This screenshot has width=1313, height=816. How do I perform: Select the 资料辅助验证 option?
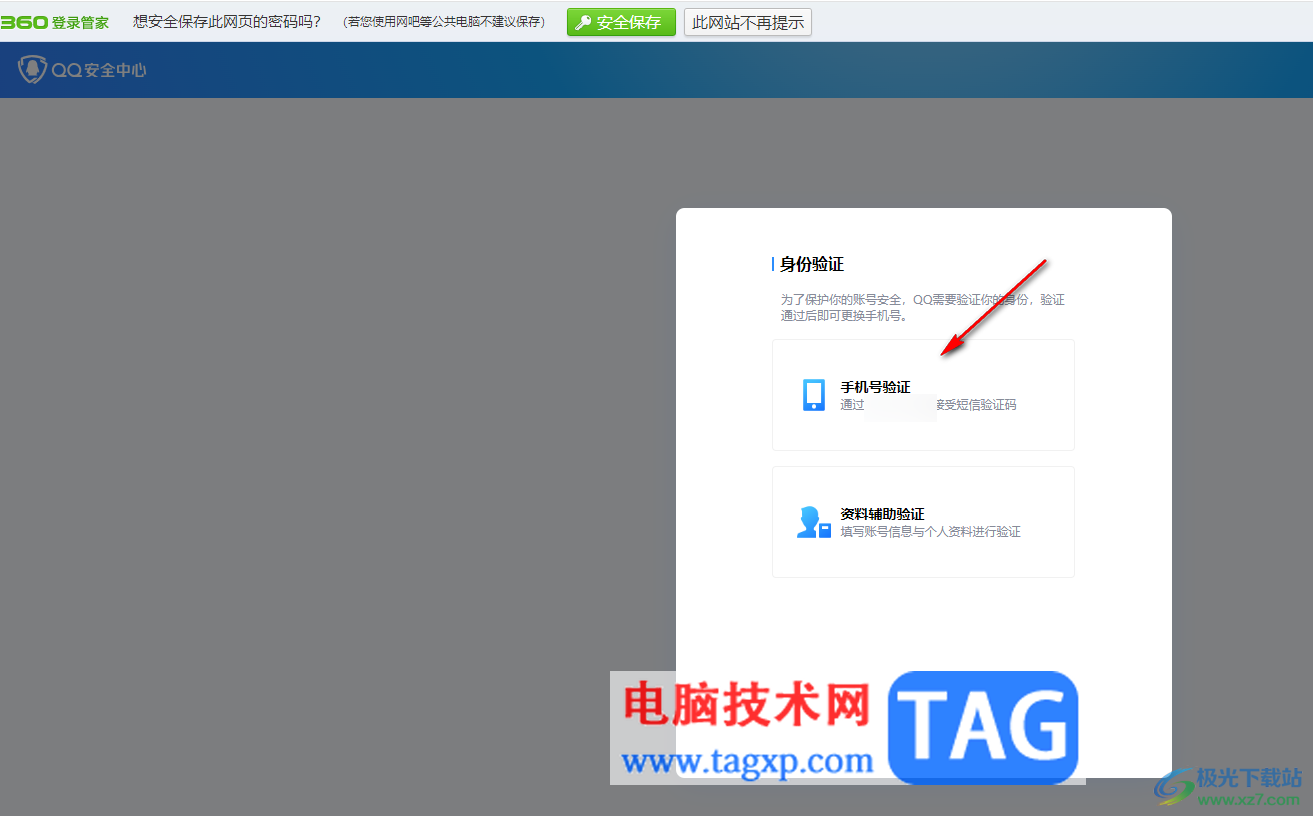tap(923, 522)
